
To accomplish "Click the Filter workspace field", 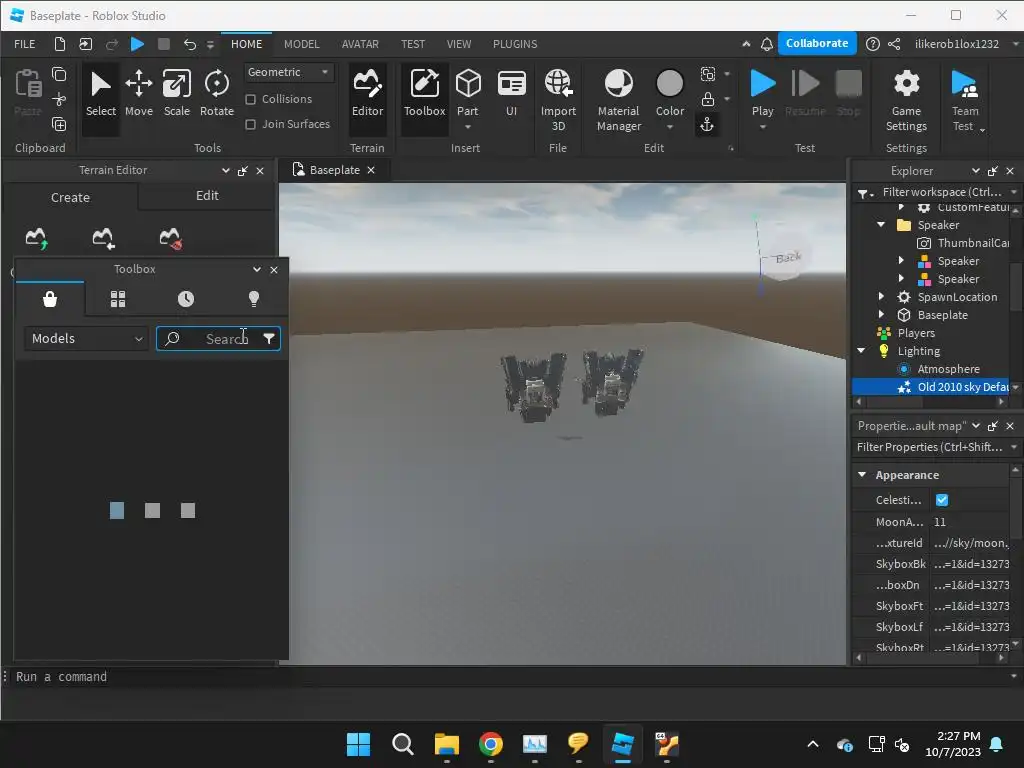I will (940, 192).
